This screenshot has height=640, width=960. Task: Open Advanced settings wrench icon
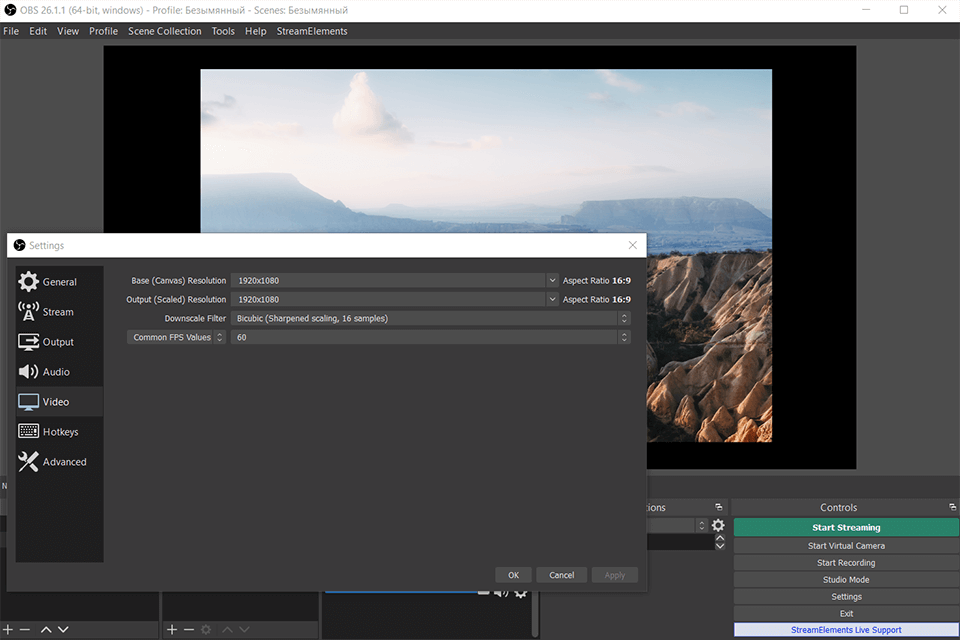(x=29, y=462)
